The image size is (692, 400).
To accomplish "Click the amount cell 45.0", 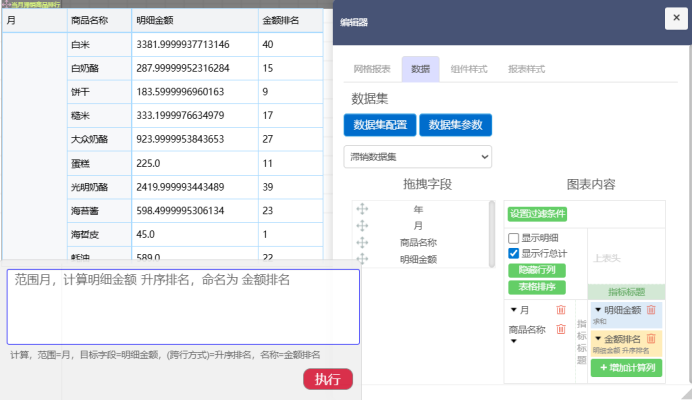I will click(195, 234).
